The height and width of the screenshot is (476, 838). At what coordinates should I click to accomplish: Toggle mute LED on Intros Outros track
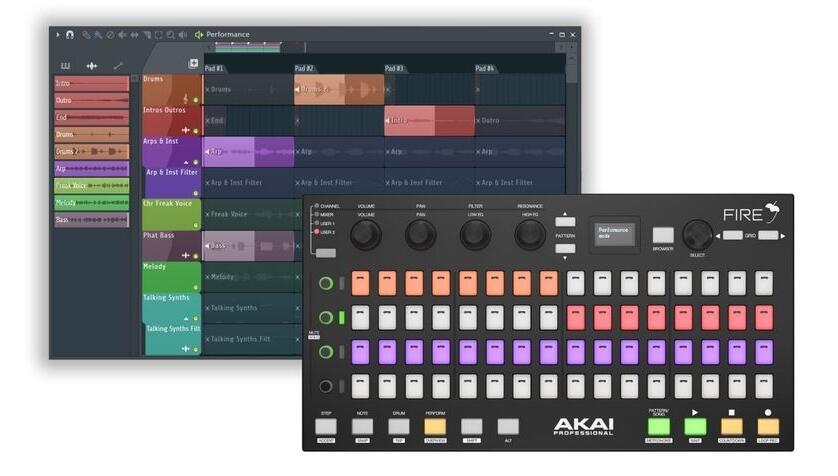point(196,131)
